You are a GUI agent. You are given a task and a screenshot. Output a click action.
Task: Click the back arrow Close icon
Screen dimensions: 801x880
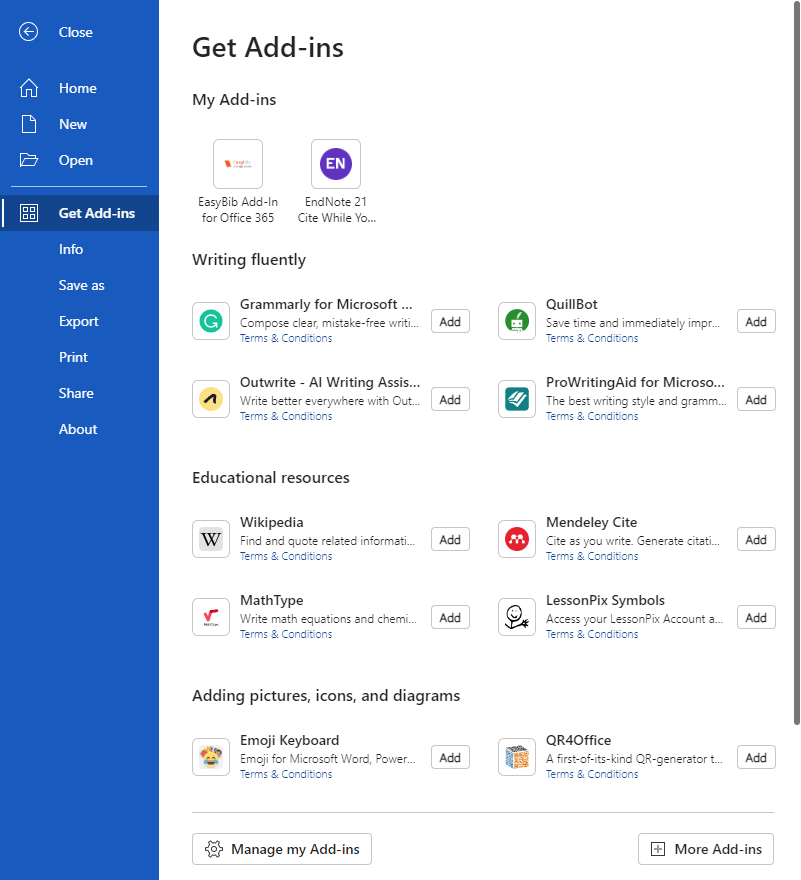point(29,32)
